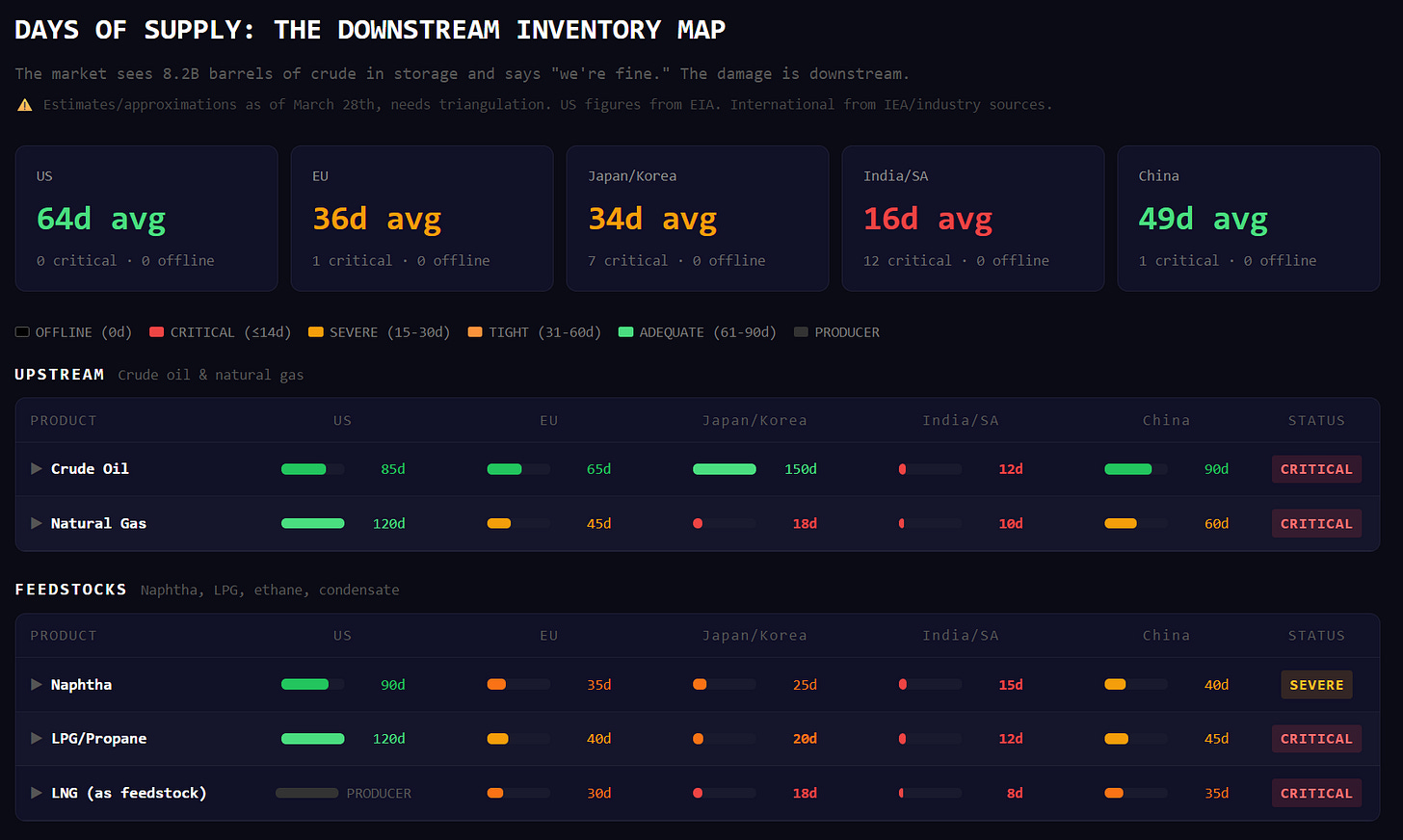1403x840 pixels.
Task: Click the CRITICAL status badge for LNG
Action: (1316, 793)
